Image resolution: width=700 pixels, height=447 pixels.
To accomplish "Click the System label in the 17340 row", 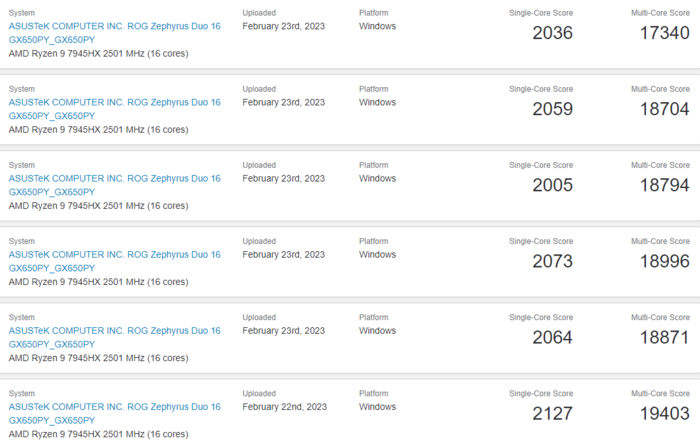I will pyautogui.click(x=21, y=13).
